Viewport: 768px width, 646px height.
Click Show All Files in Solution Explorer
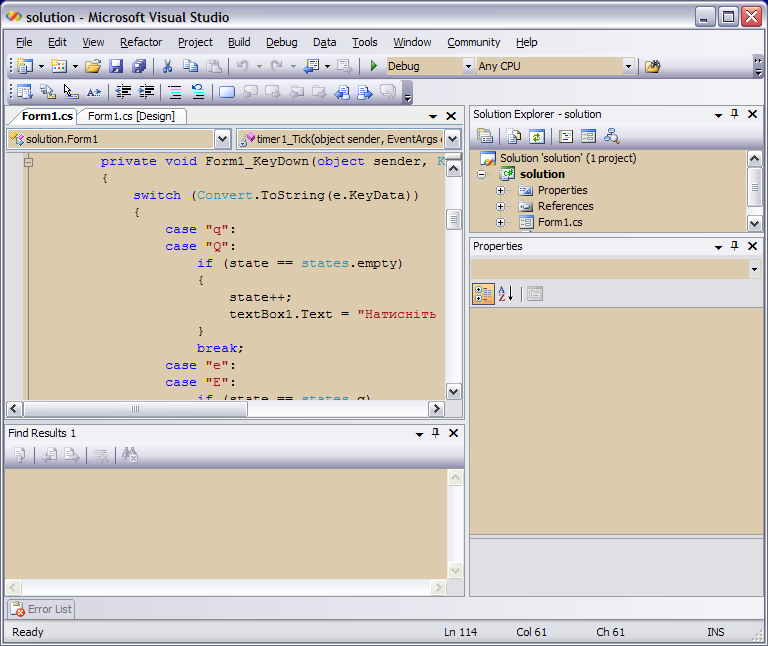[513, 136]
